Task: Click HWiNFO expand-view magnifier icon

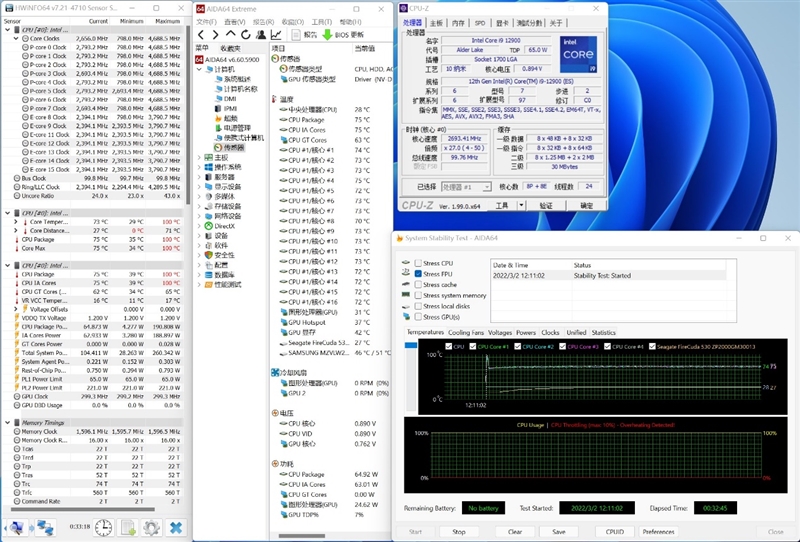Action: (17, 528)
